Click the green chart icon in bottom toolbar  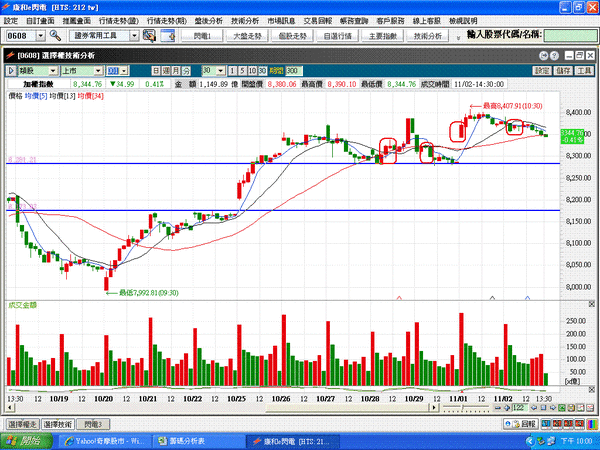[562, 408]
